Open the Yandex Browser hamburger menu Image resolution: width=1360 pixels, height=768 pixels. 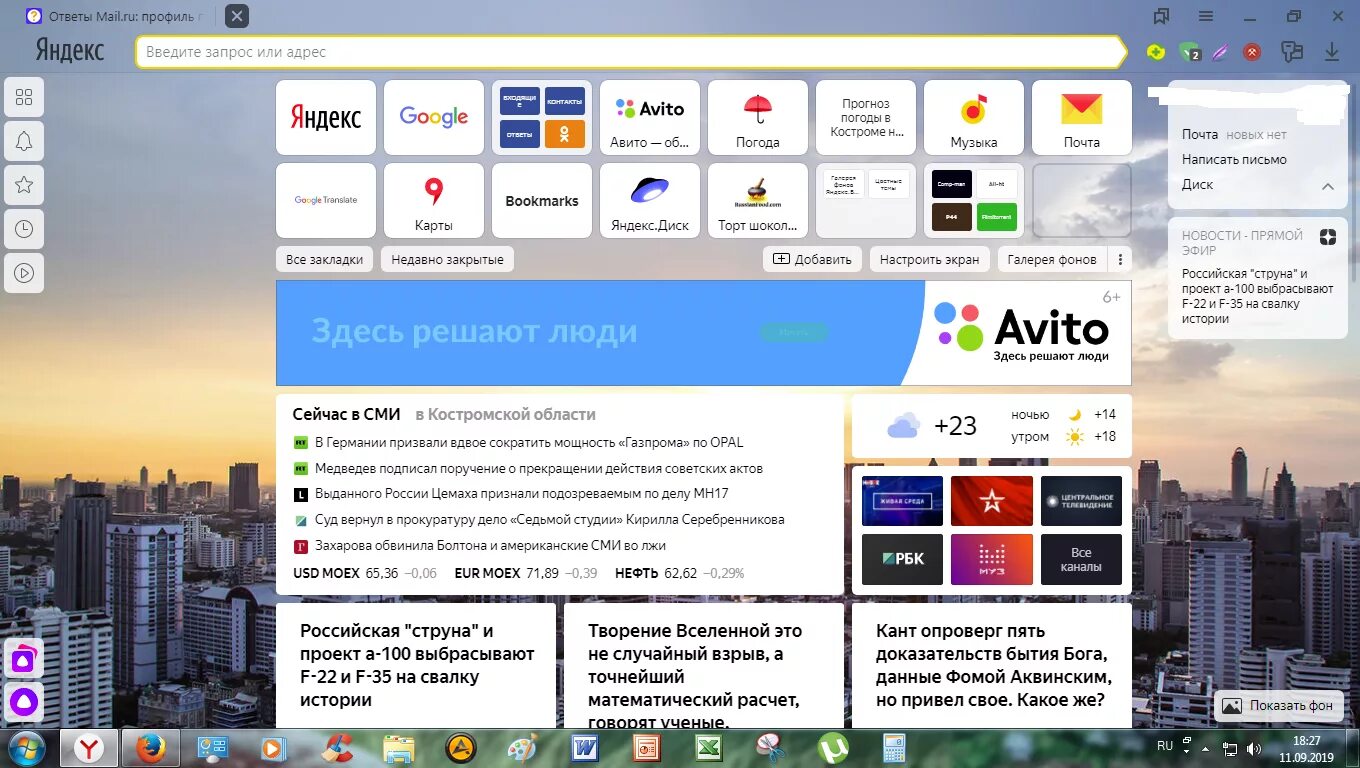coord(1206,16)
